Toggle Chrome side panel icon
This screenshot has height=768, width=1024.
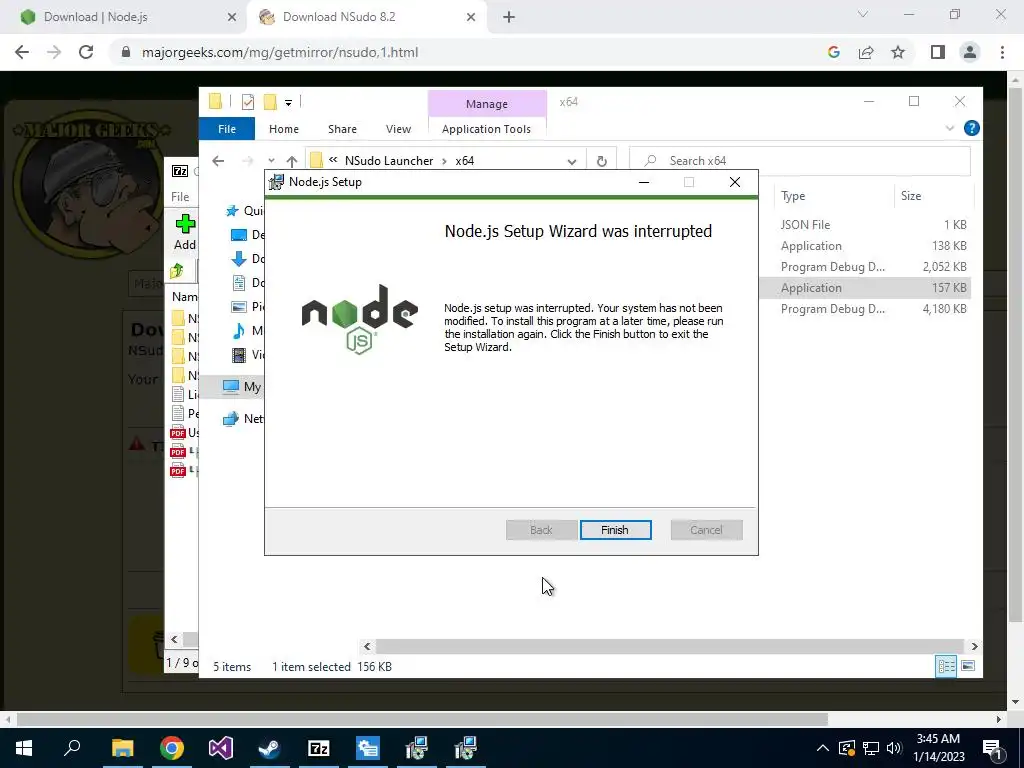938,52
